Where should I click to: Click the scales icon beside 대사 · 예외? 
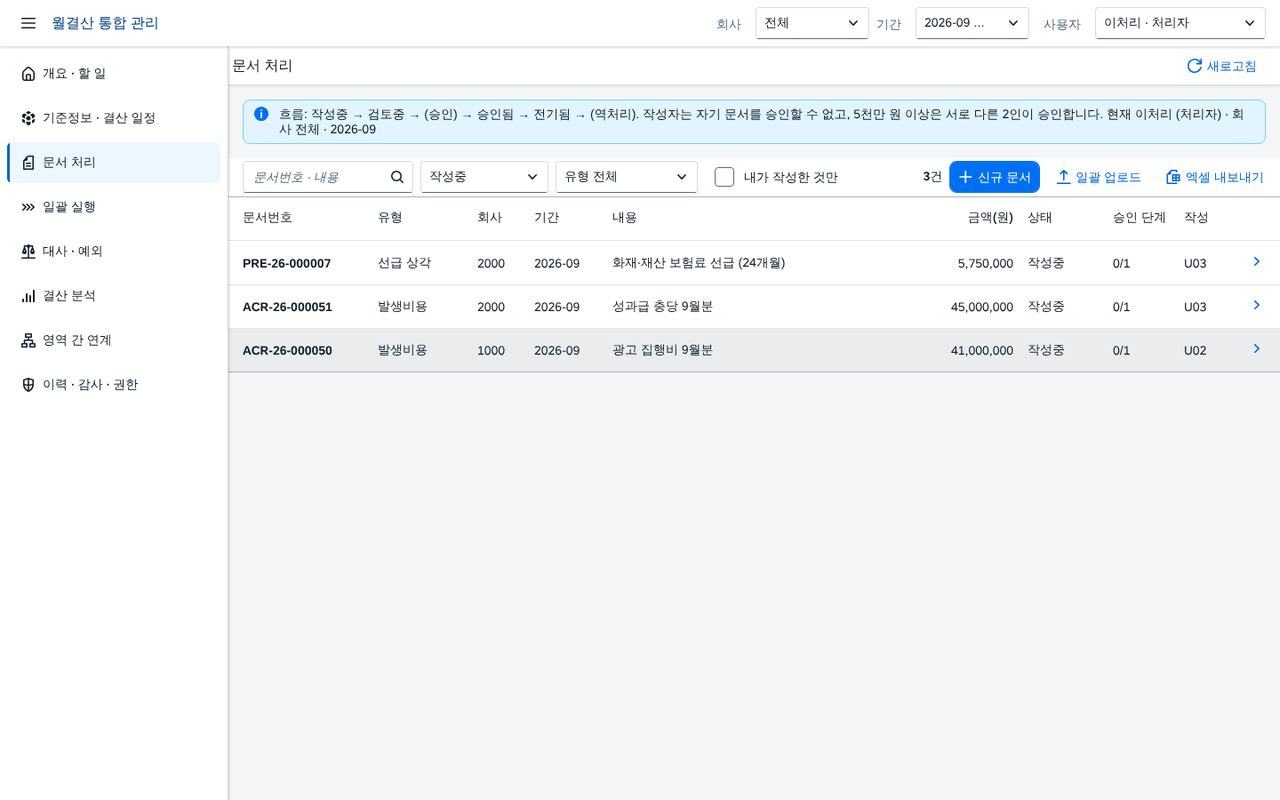28,252
